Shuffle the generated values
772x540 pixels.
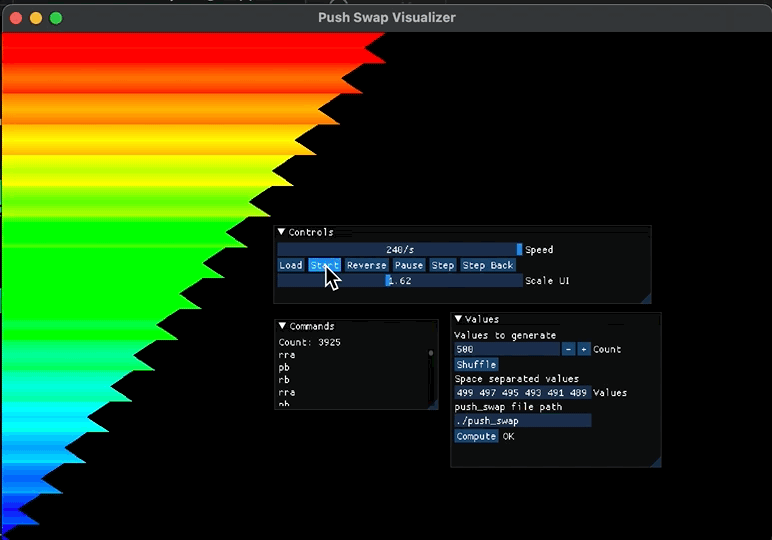coord(477,365)
